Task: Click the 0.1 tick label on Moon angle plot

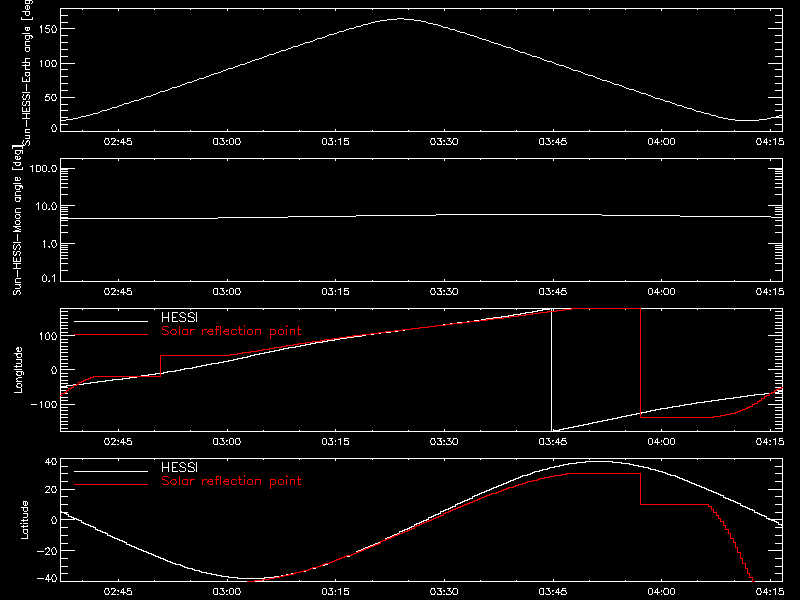Action: 49,278
